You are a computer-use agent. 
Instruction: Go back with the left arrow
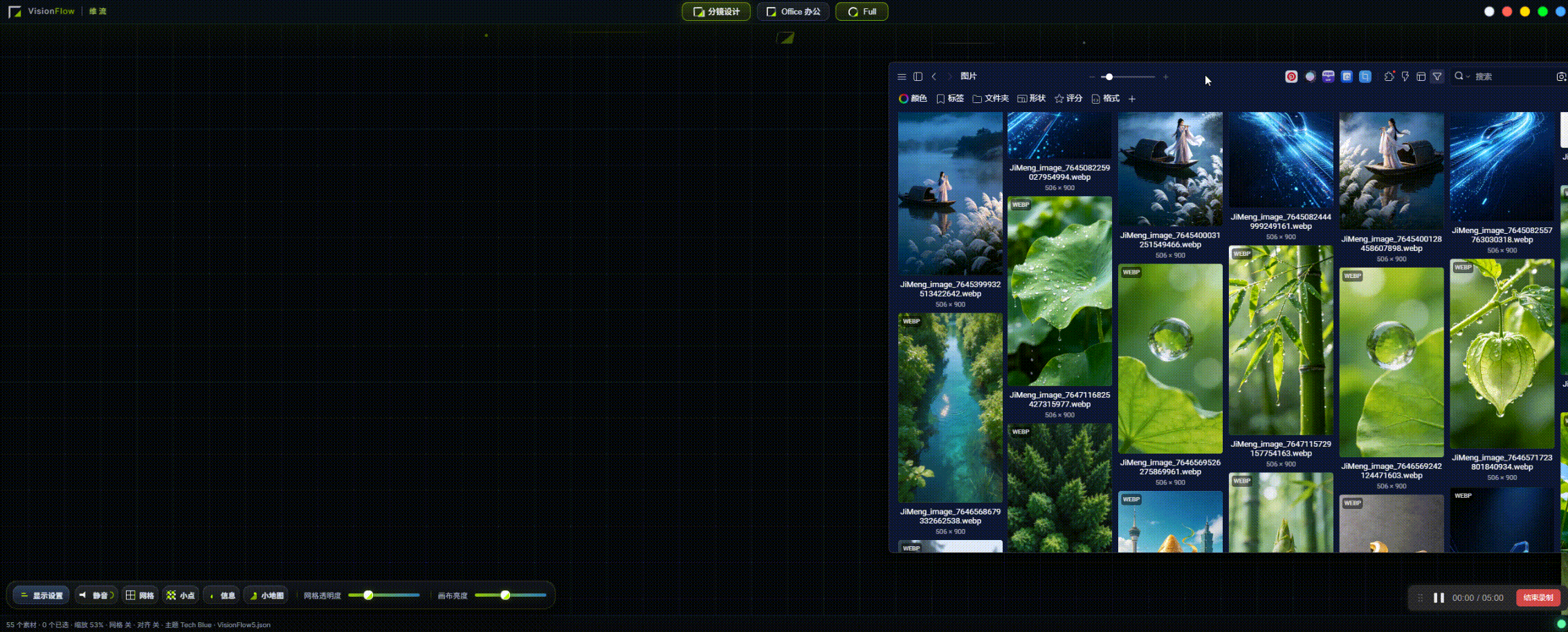pyautogui.click(x=934, y=77)
